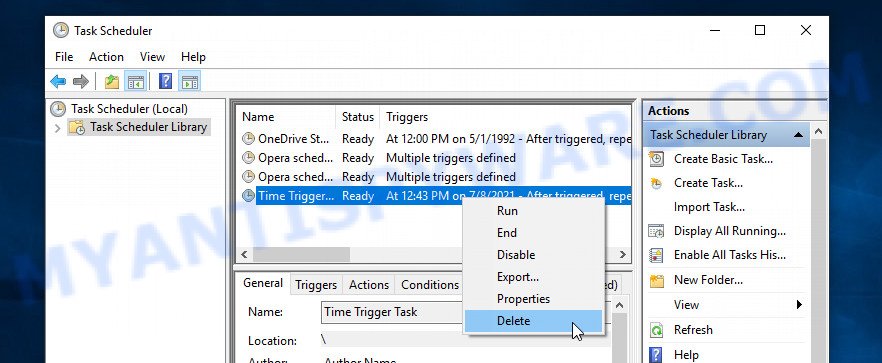Choose Disable from the context menu
Screen dimensions: 882x363
[533, 255]
